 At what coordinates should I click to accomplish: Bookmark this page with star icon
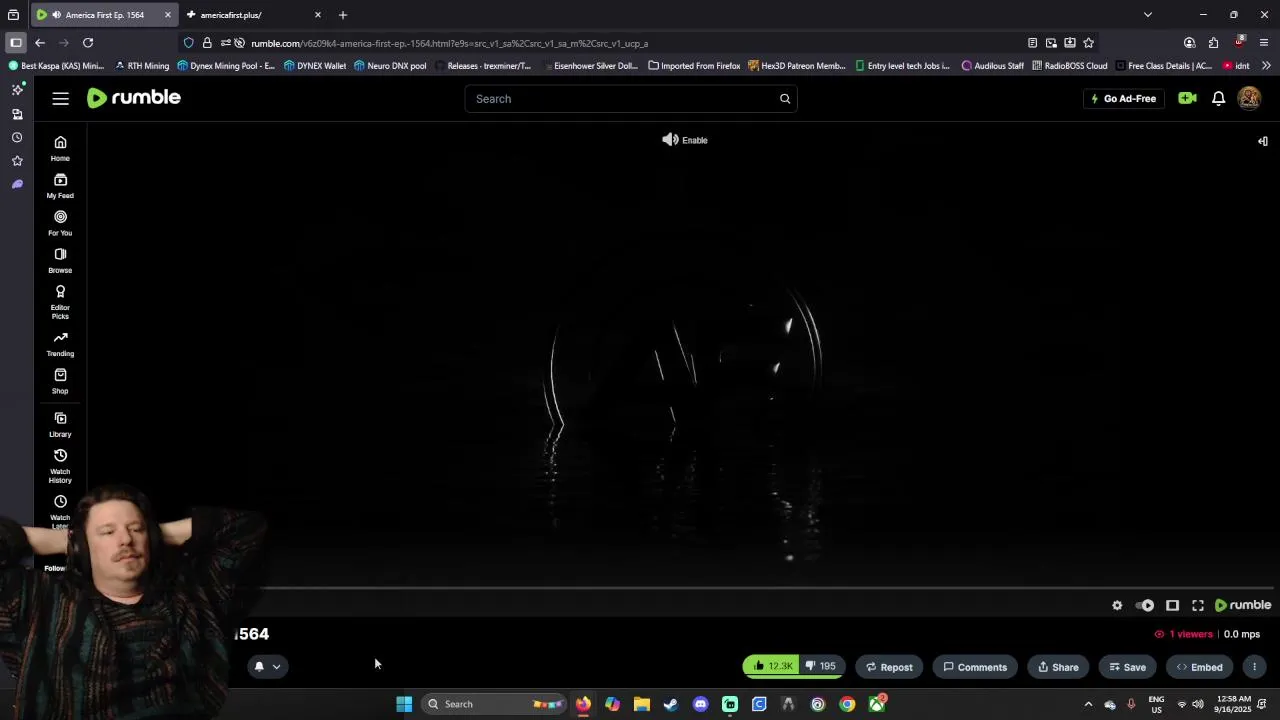1088,43
